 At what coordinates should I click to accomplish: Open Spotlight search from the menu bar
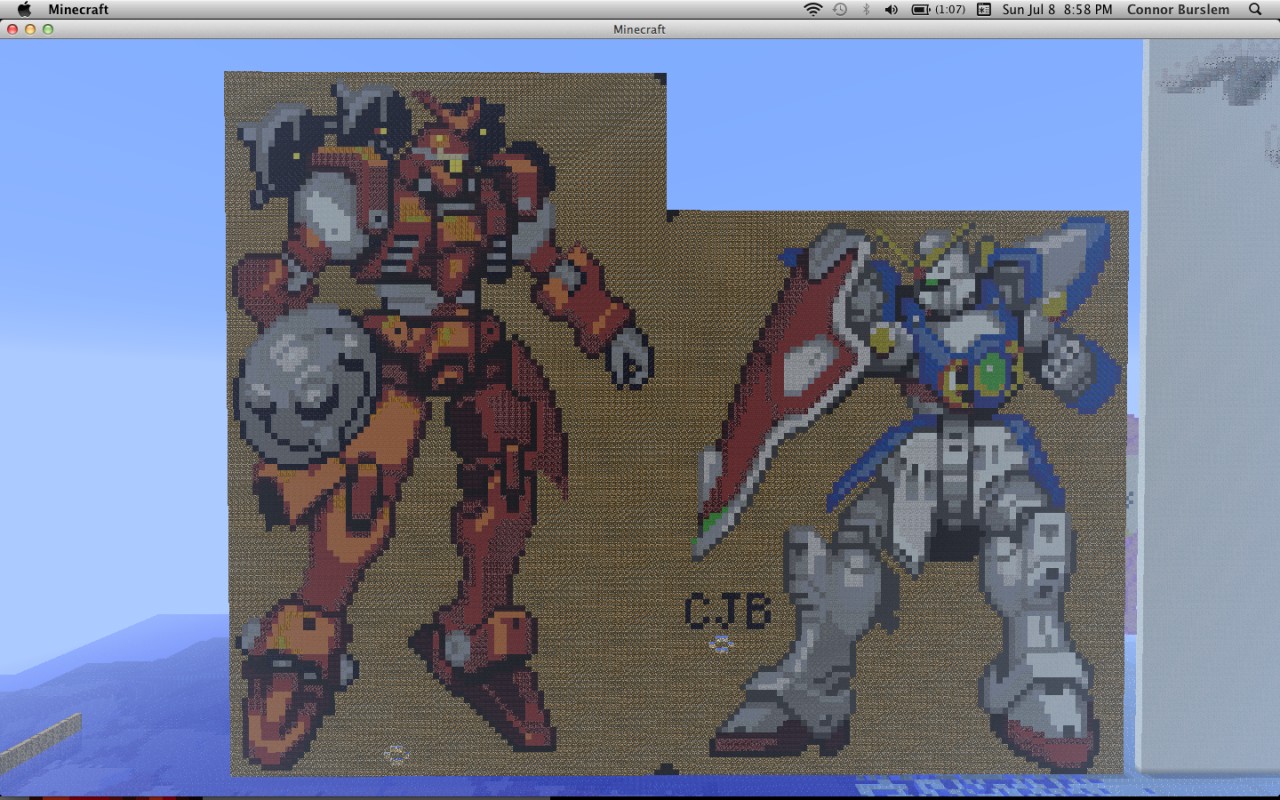(x=1253, y=9)
